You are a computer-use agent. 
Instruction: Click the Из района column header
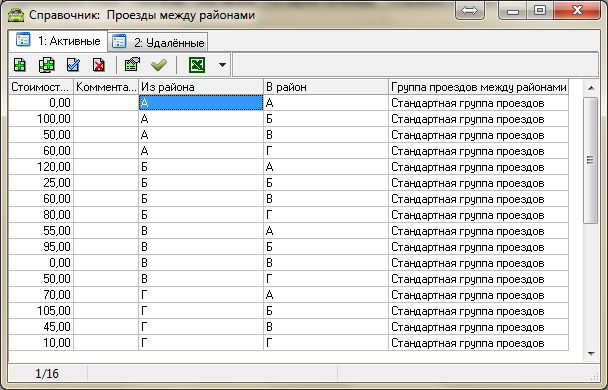(201, 87)
